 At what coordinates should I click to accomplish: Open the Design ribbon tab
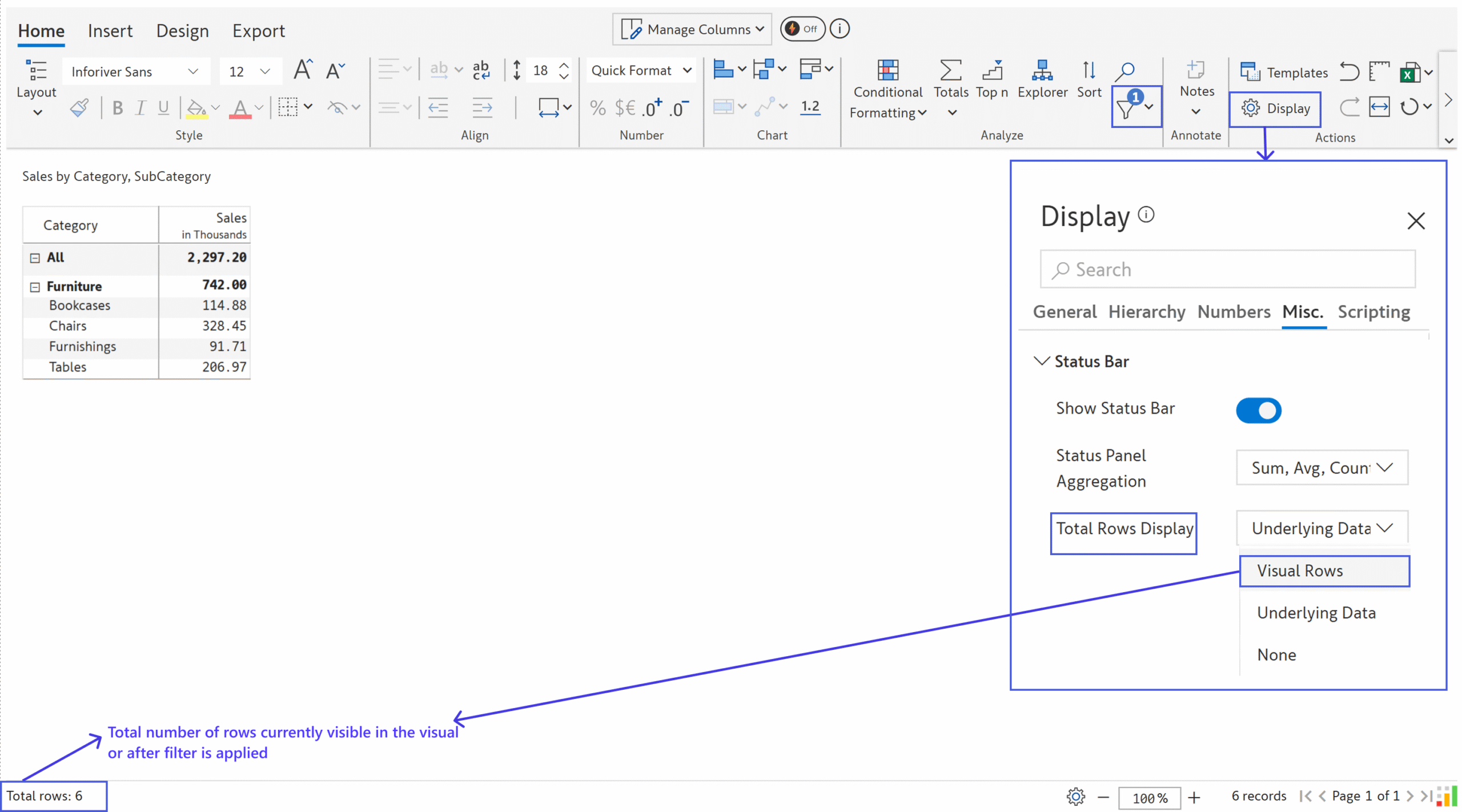point(182,31)
